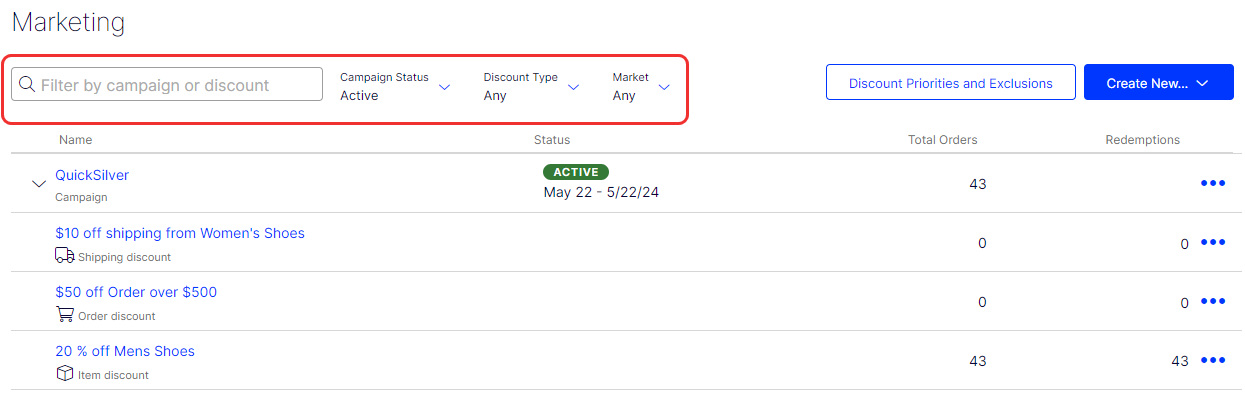Image resolution: width=1245 pixels, height=393 pixels.
Task: Open more options for $50 off Order row
Action: pyautogui.click(x=1213, y=301)
